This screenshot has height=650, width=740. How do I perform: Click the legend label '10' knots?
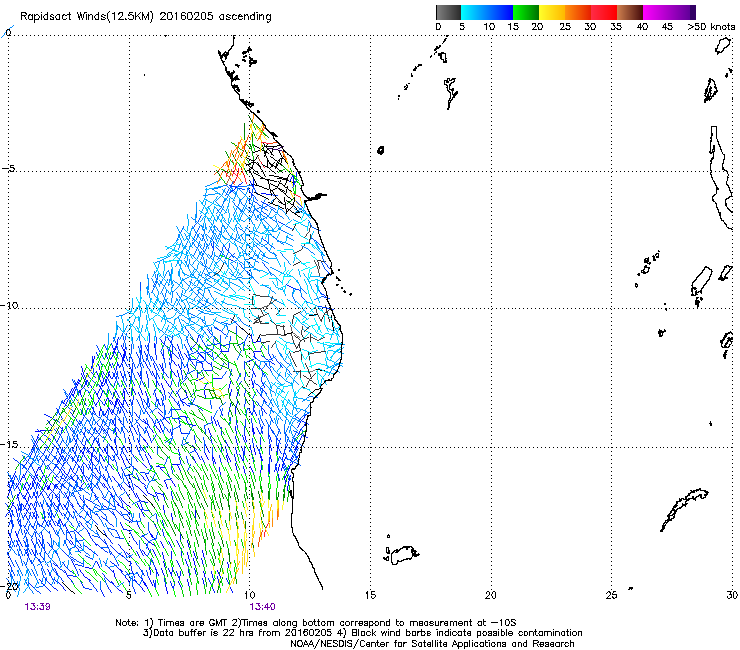pos(489,27)
